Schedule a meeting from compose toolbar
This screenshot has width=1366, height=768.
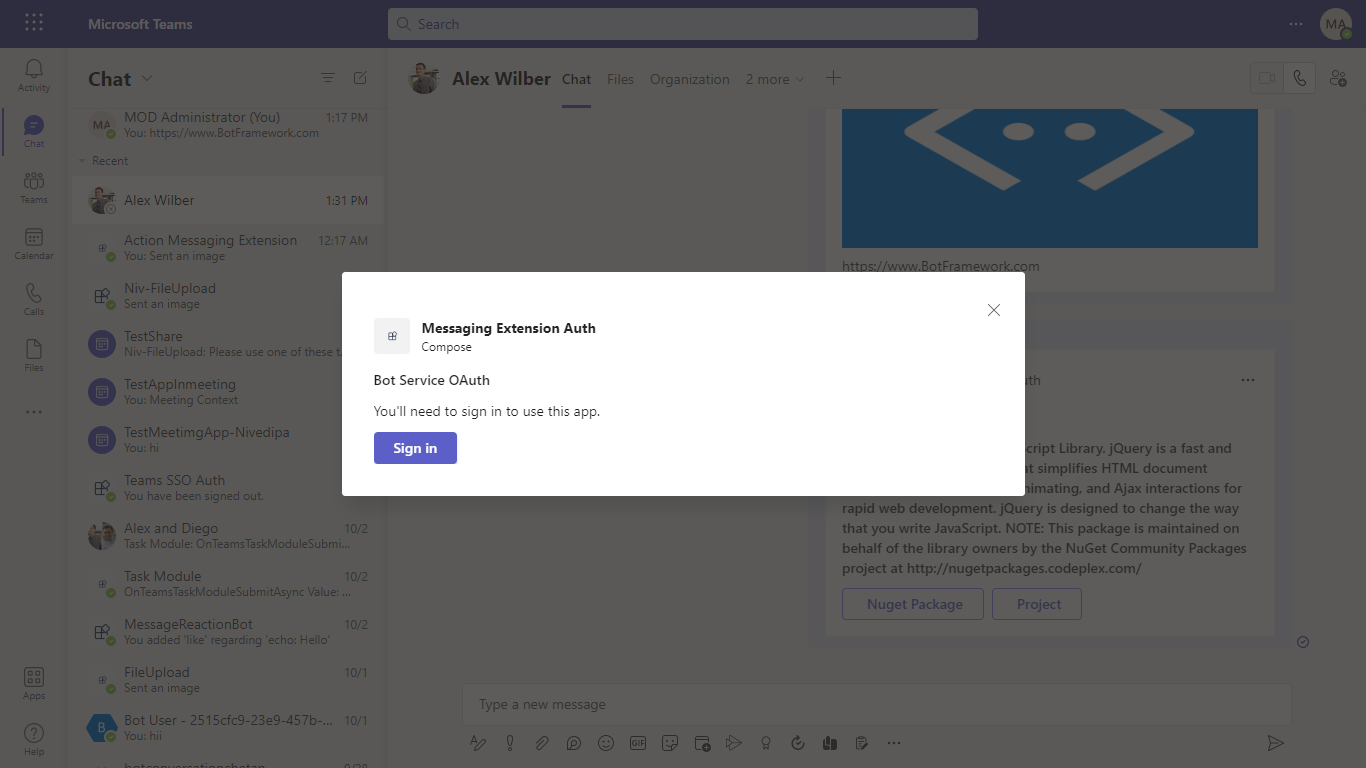pyautogui.click(x=702, y=743)
